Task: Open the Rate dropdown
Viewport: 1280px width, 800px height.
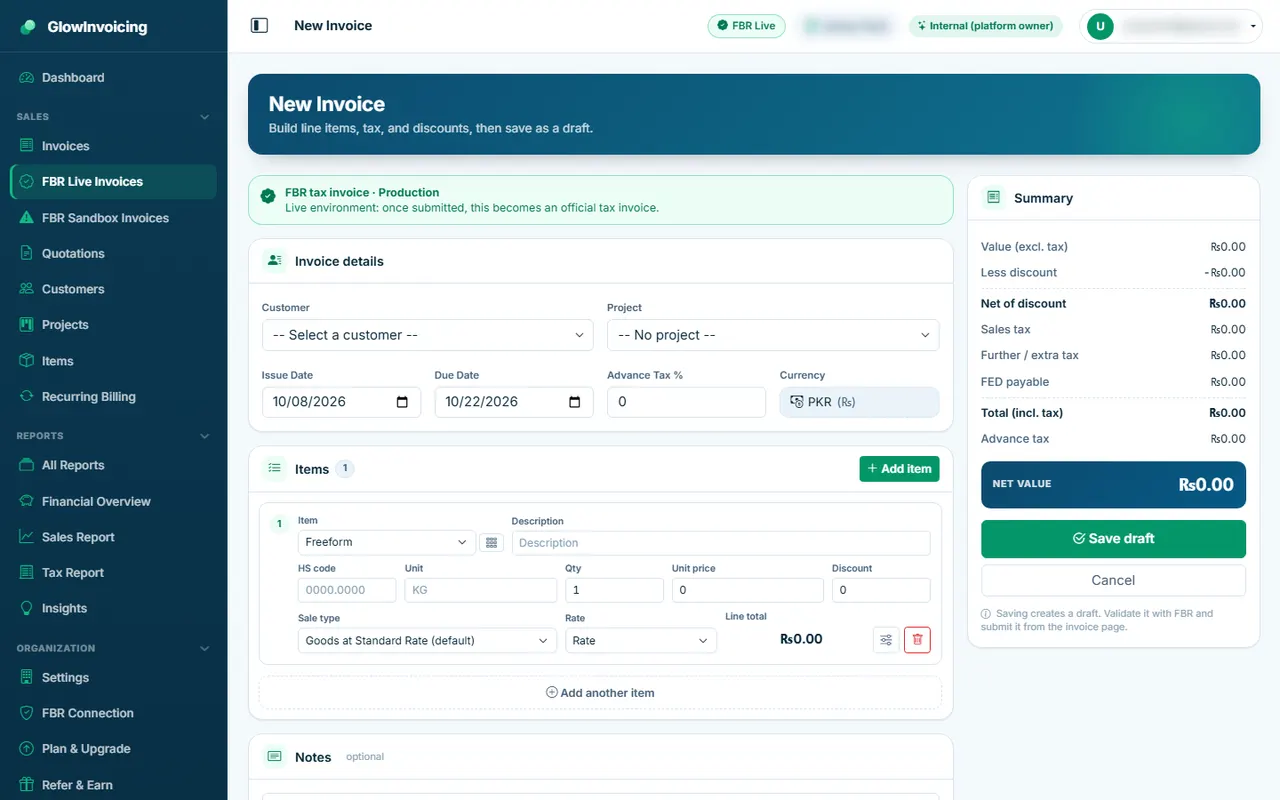Action: coord(641,640)
